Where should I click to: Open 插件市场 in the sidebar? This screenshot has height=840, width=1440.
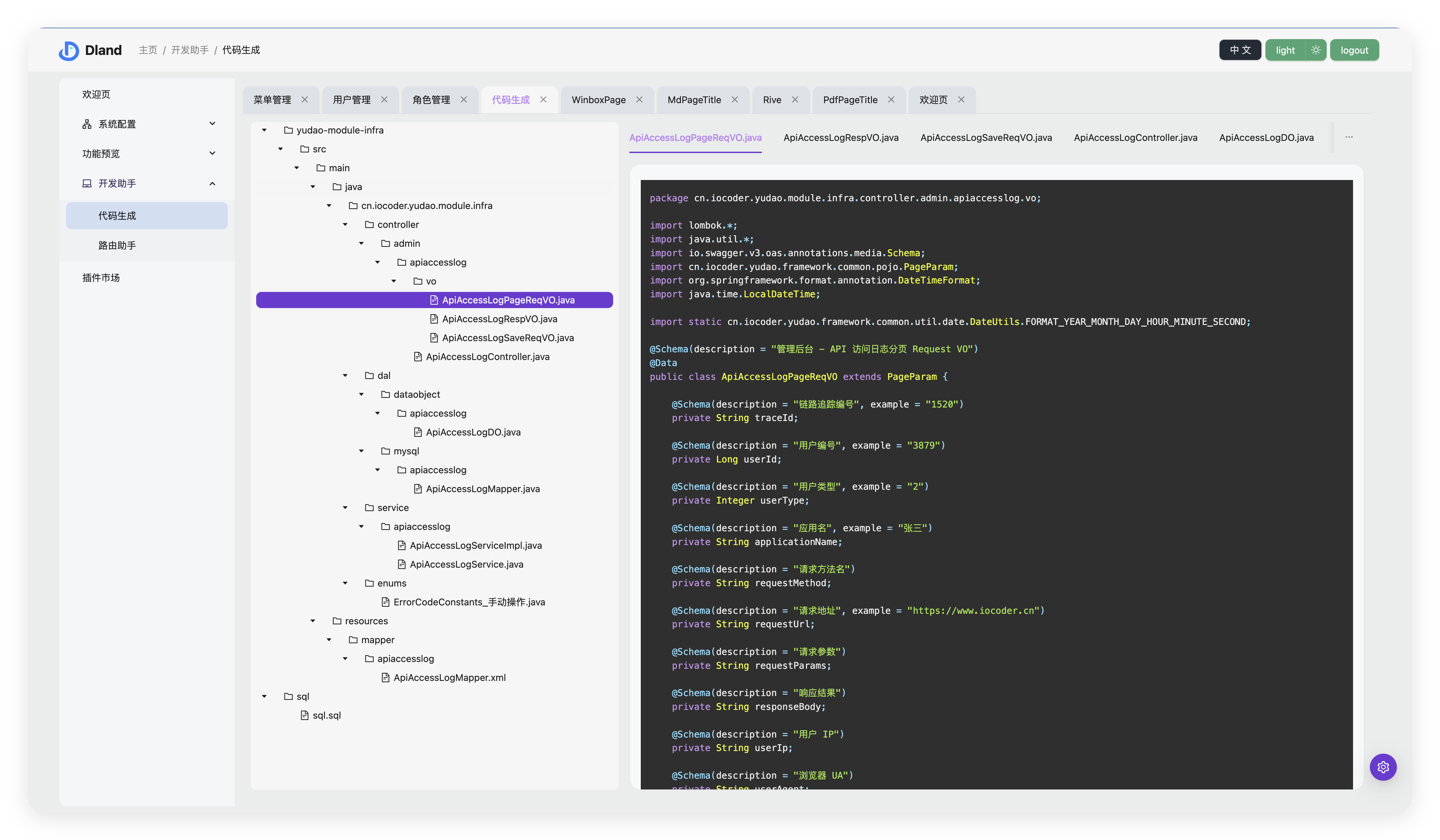(146, 278)
